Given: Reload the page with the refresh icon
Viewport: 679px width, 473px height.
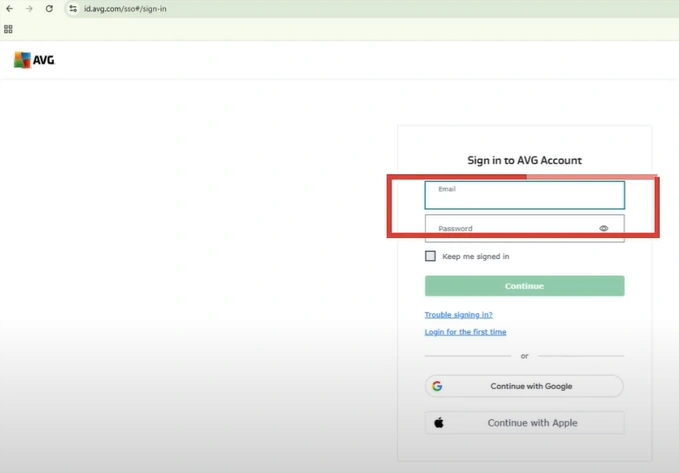Looking at the screenshot, I should [49, 9].
